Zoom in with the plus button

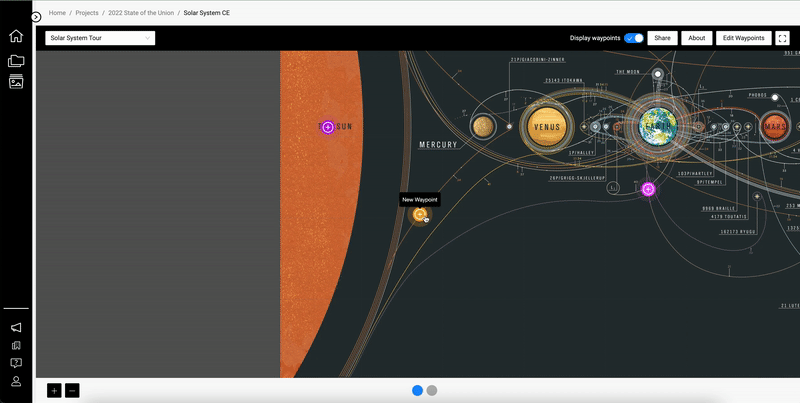point(54,390)
